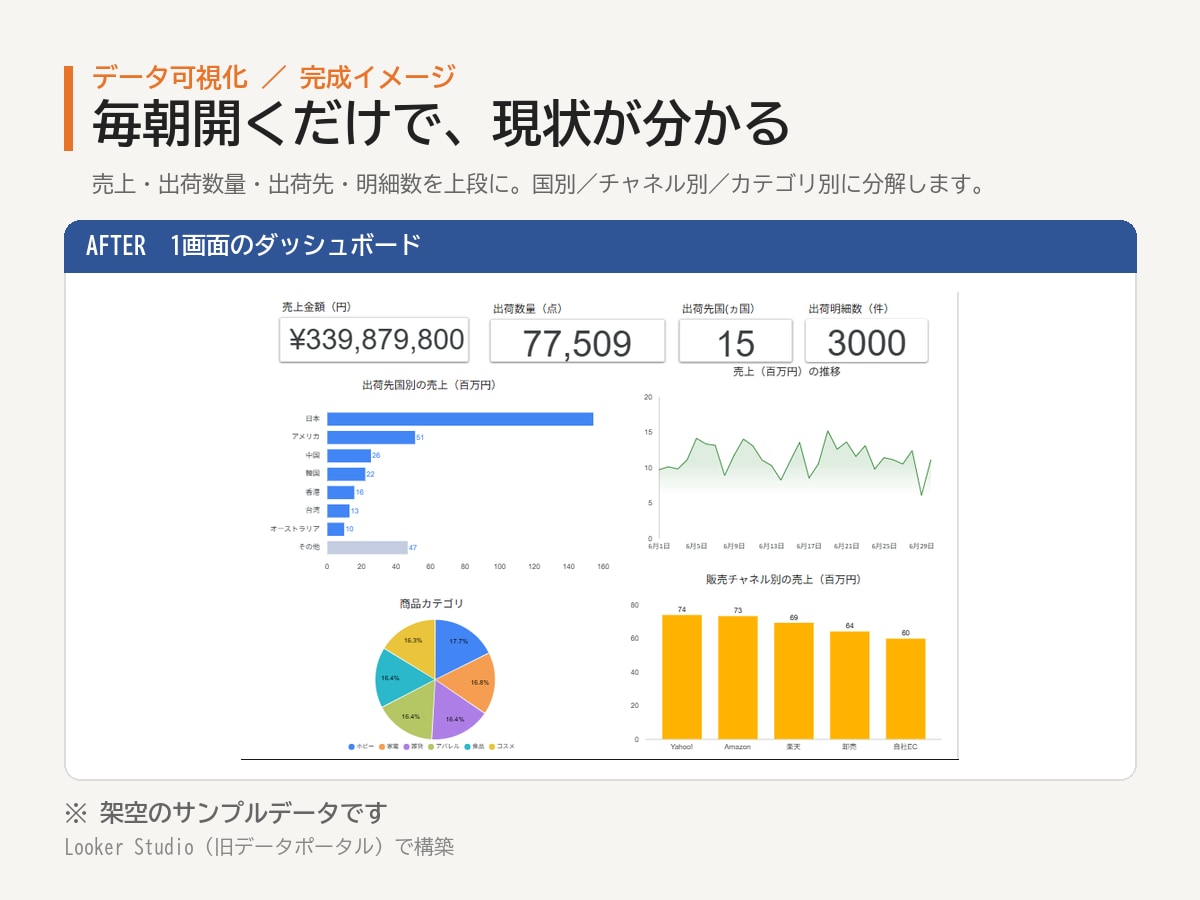Click the コスメ legend item under pie chart
Image resolution: width=1200 pixels, height=900 pixels.
pos(502,747)
